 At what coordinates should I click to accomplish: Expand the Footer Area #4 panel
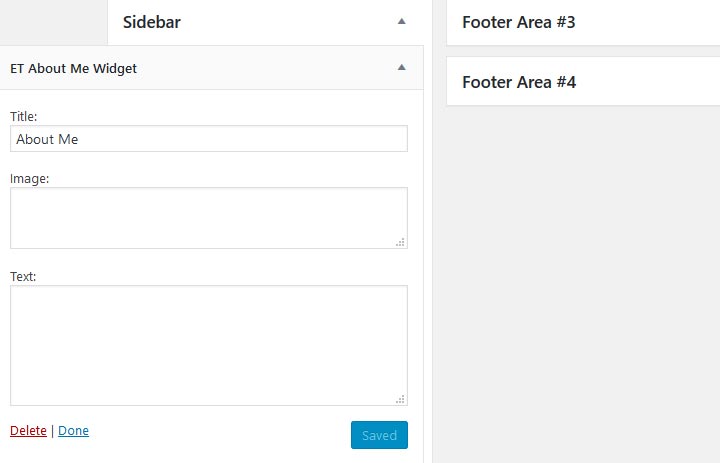(x=582, y=82)
